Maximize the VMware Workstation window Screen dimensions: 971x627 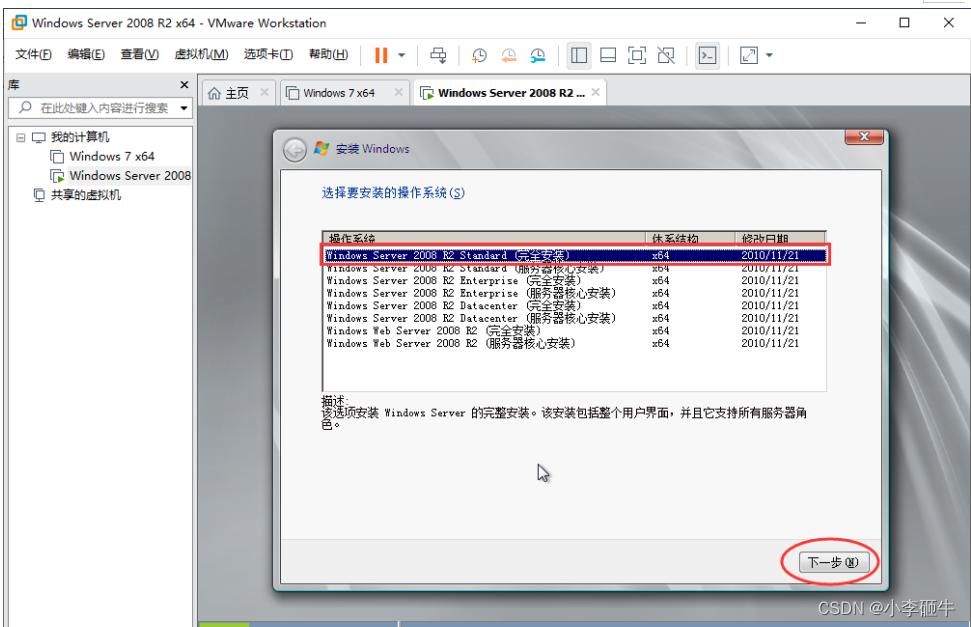904,23
